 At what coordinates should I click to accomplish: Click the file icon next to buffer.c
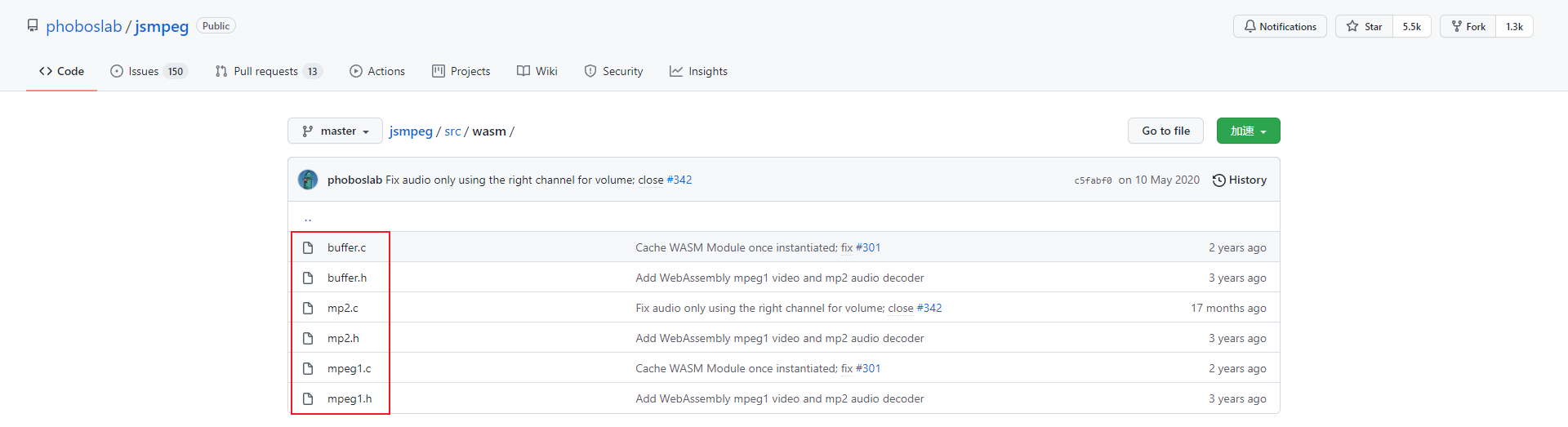click(x=308, y=247)
